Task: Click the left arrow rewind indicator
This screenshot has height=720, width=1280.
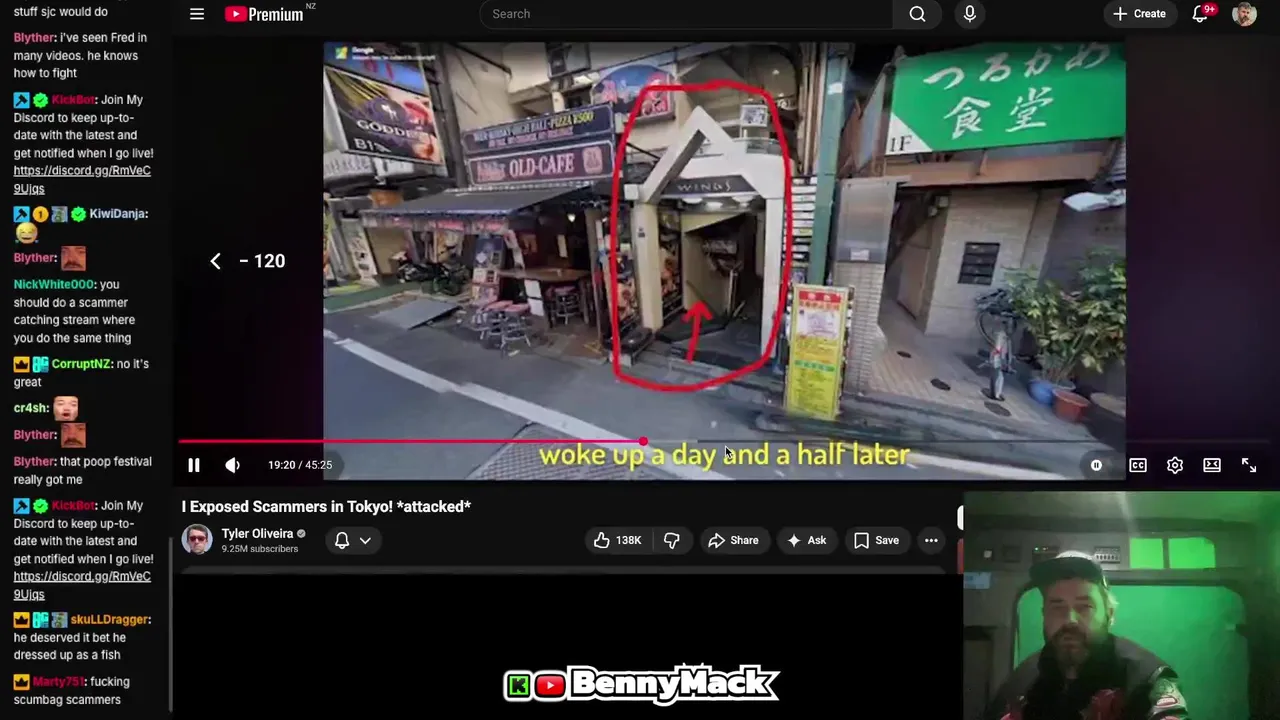Action: pyautogui.click(x=215, y=261)
